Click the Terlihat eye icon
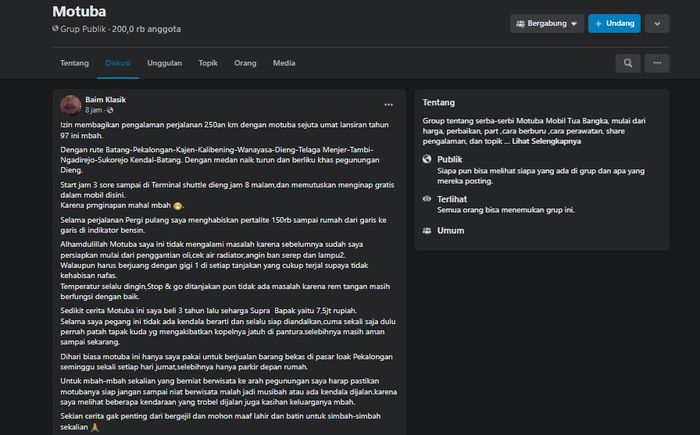Viewport: 700px width, 435px height. 427,199
